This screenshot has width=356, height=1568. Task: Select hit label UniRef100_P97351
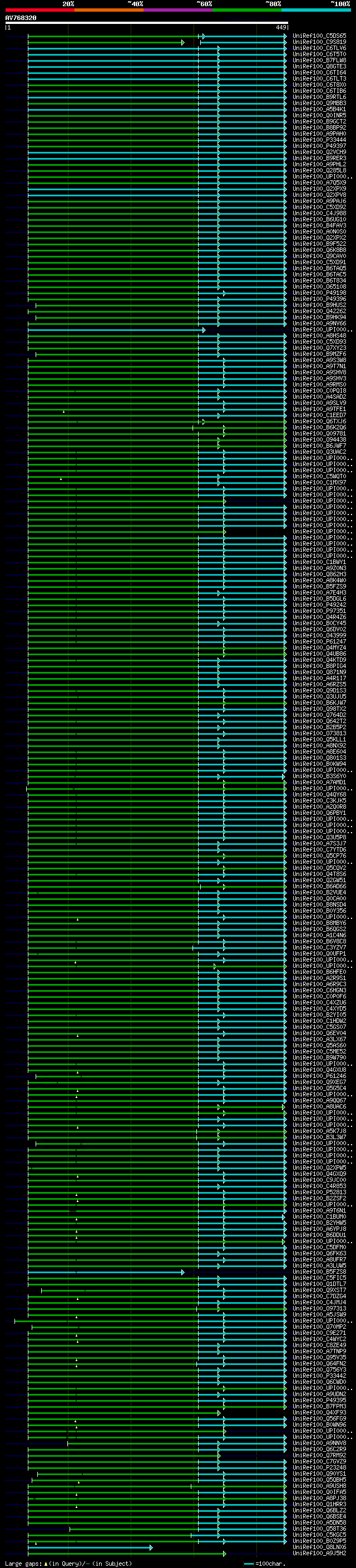pyautogui.click(x=319, y=611)
